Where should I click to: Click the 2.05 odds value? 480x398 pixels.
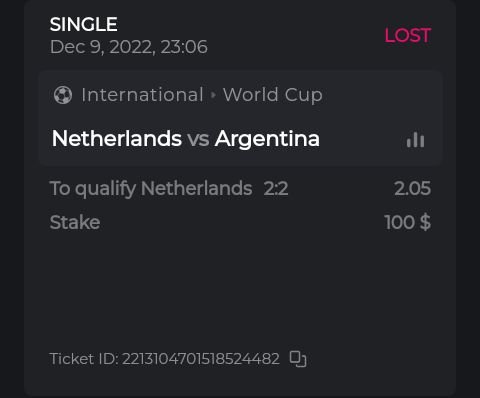point(412,188)
